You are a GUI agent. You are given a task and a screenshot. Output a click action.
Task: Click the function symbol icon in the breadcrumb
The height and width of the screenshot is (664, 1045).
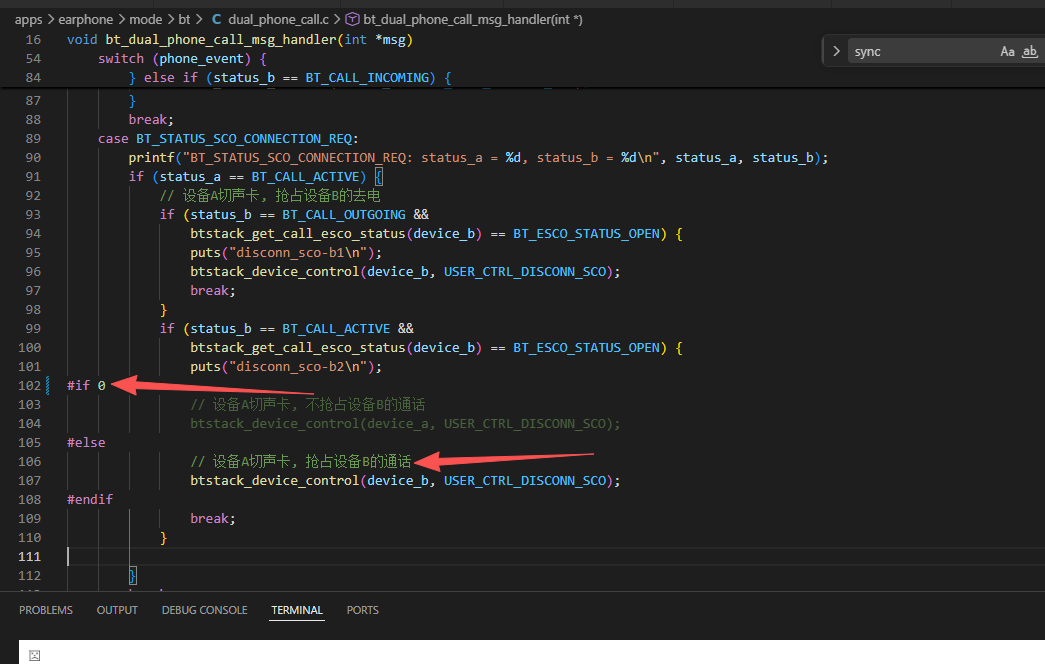(353, 19)
